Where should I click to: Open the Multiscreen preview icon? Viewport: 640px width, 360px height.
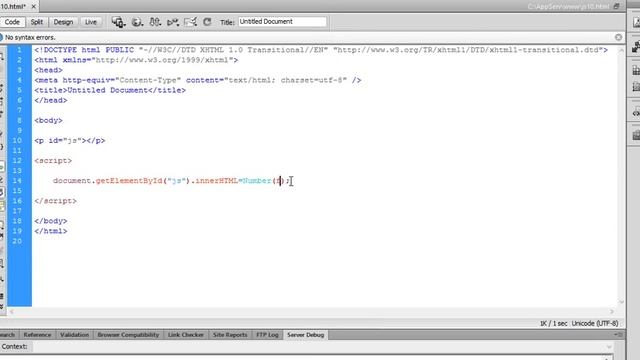[x=118, y=22]
